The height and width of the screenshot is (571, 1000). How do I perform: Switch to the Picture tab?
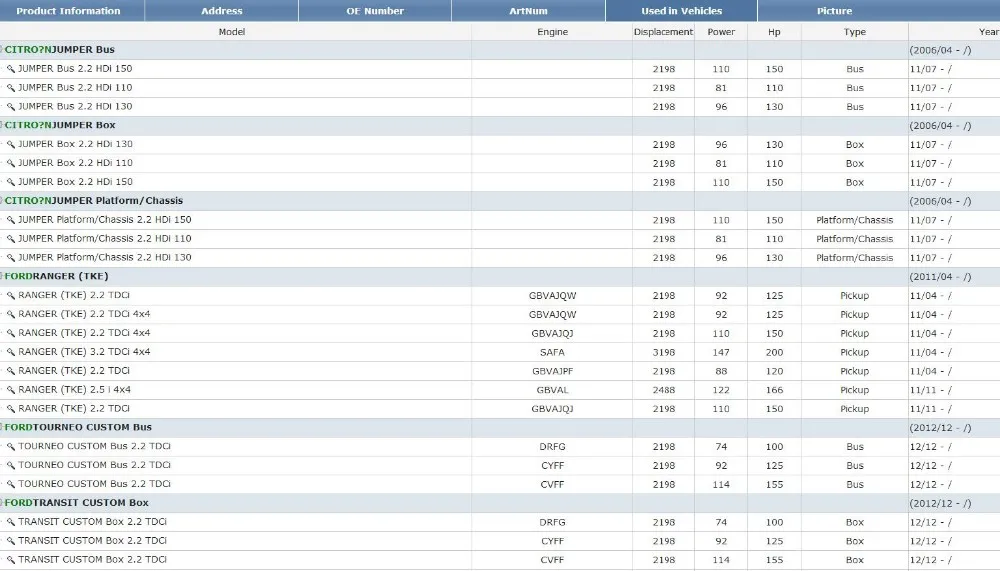834,11
